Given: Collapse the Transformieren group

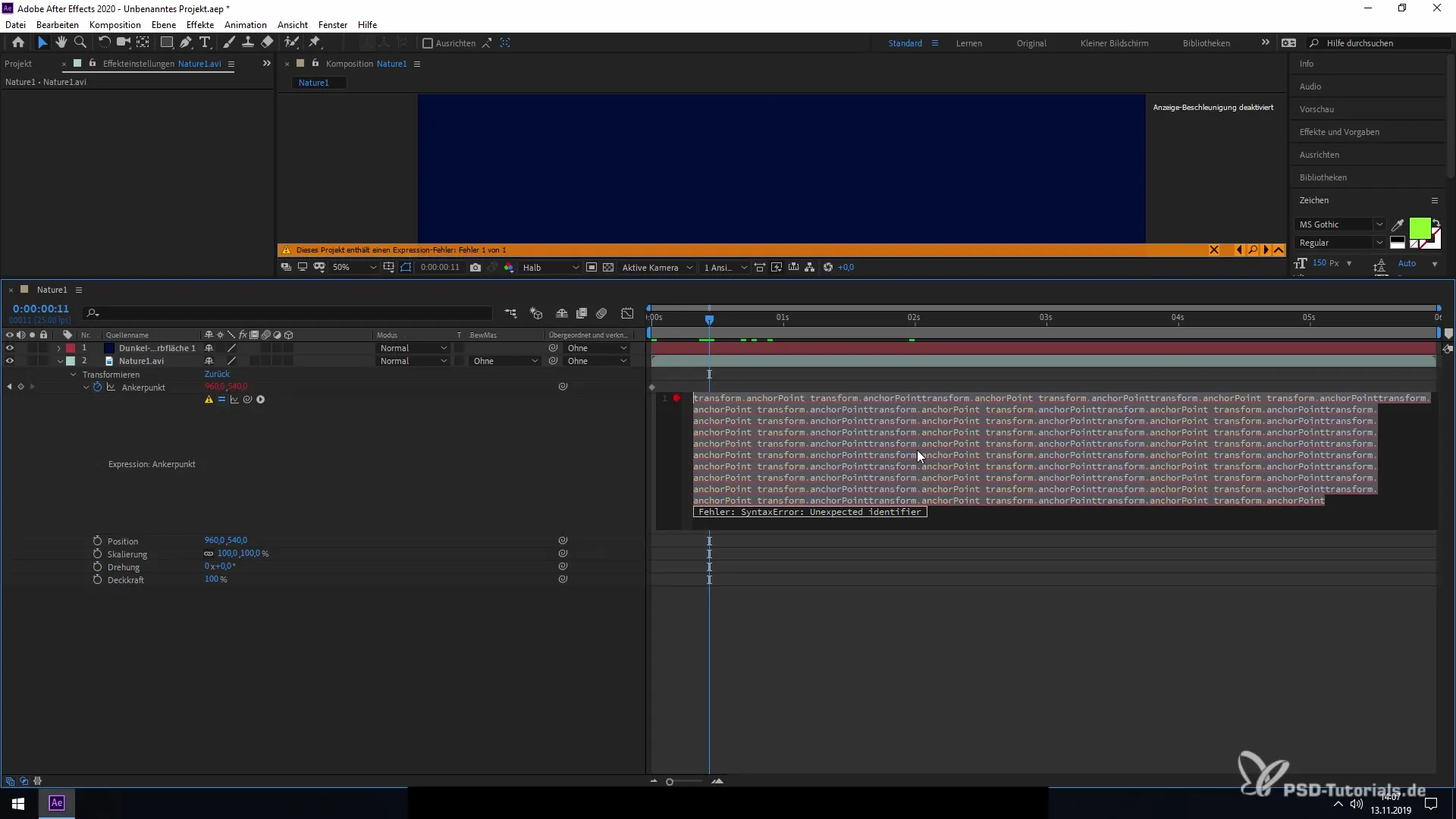Looking at the screenshot, I should [74, 375].
